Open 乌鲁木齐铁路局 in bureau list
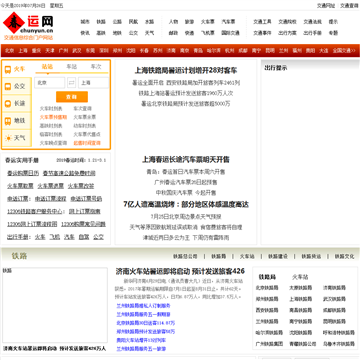Screen dimensions: 360x360 pos(339,344)
